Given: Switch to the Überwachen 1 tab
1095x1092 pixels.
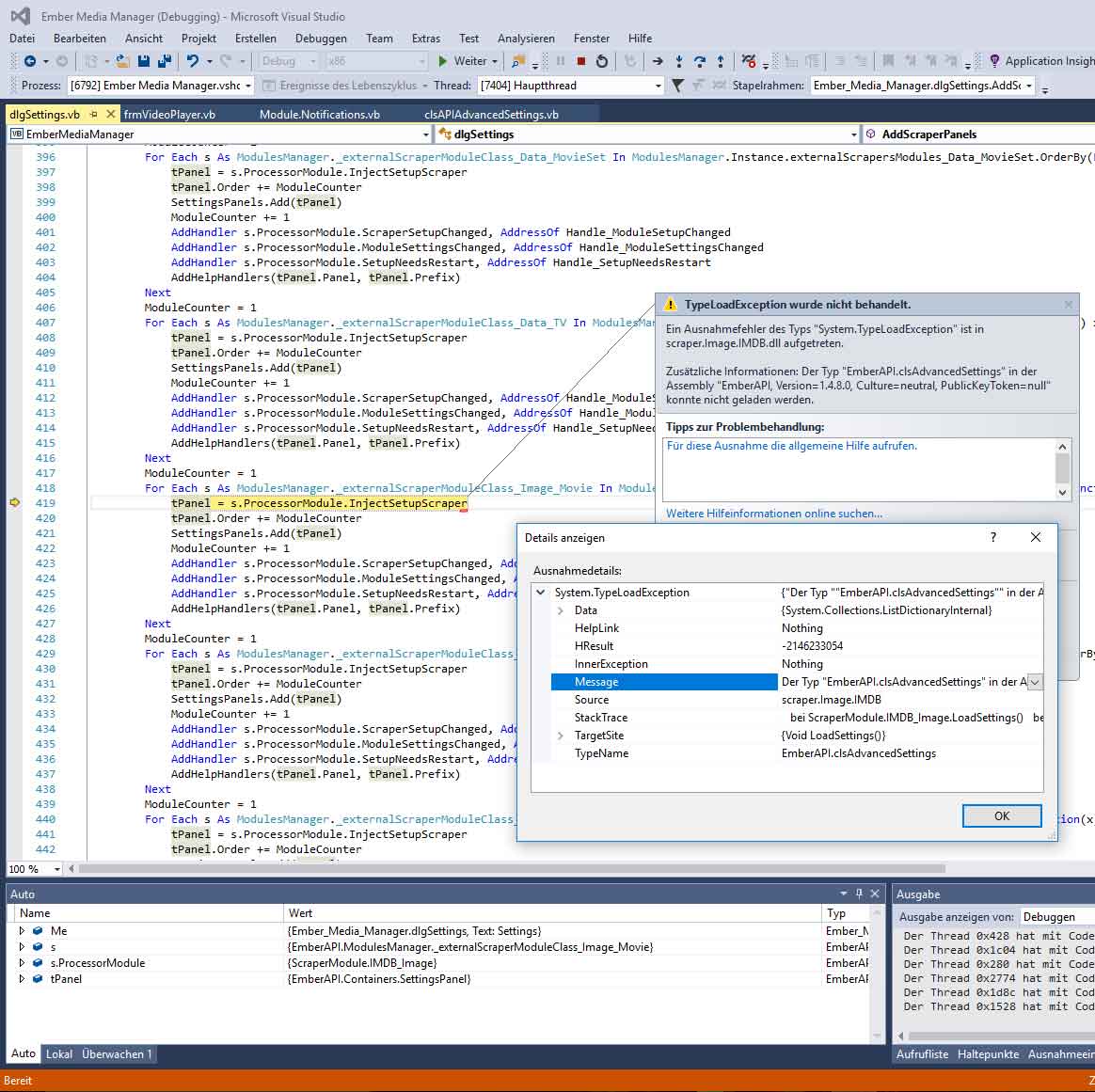Looking at the screenshot, I should pos(117,1053).
